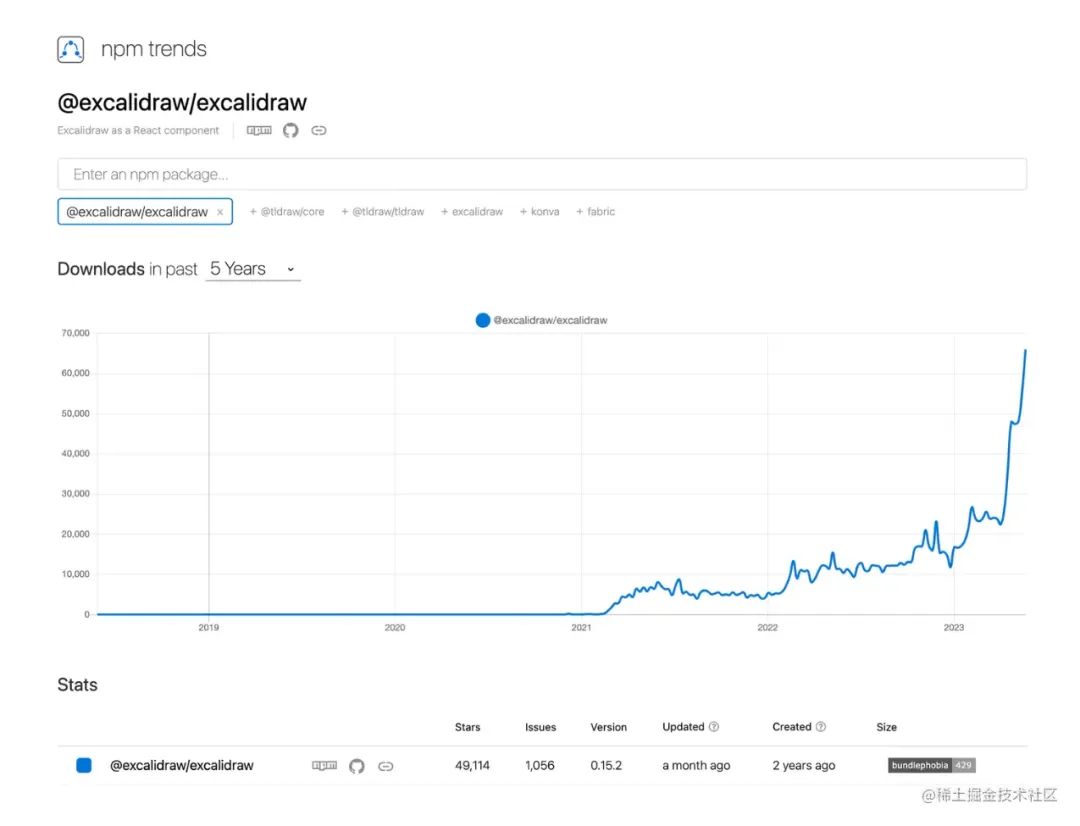Click the '2 years ago' created value
The width and height of the screenshot is (1080, 826).
point(804,765)
